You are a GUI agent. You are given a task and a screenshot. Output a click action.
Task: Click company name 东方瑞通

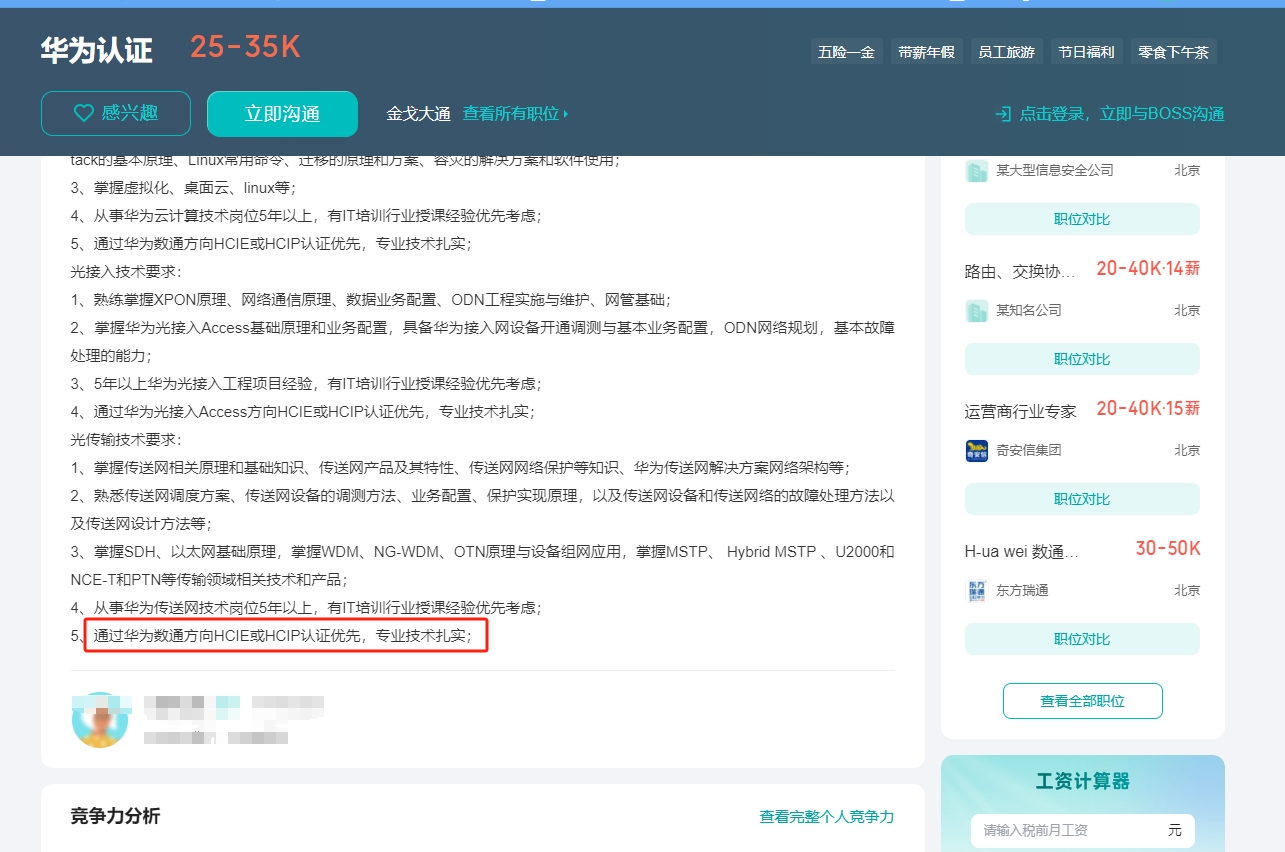point(1022,591)
